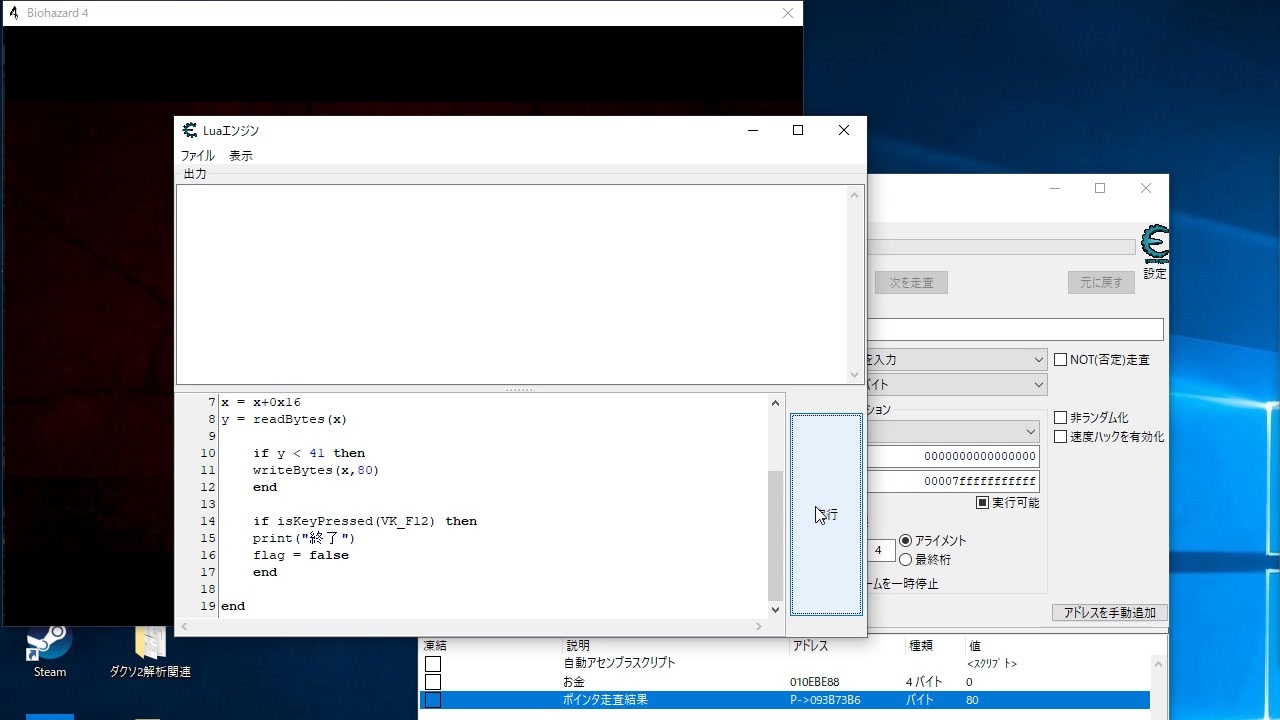
Task: Click the output pane scroll-down arrow
Action: click(855, 375)
